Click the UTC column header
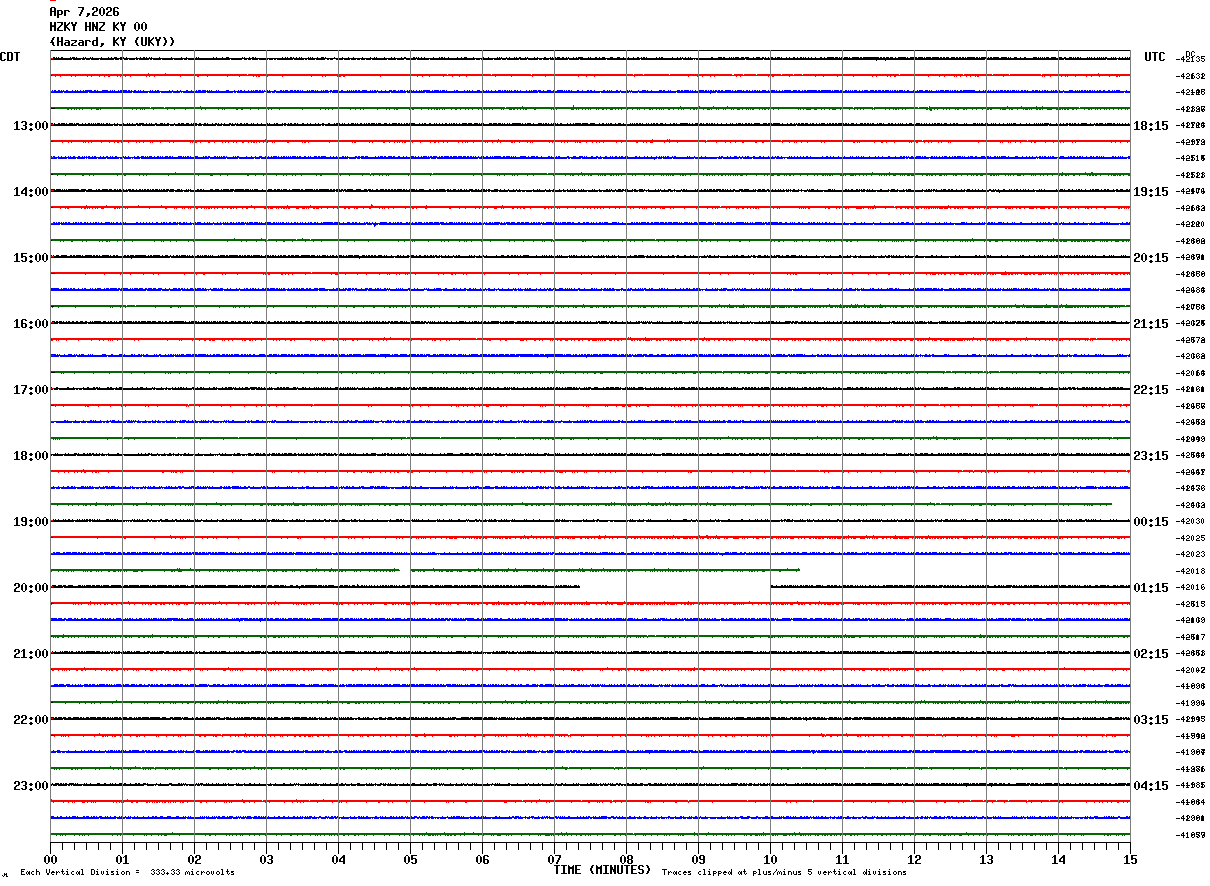The image size is (1210, 886). pyautogui.click(x=1155, y=57)
